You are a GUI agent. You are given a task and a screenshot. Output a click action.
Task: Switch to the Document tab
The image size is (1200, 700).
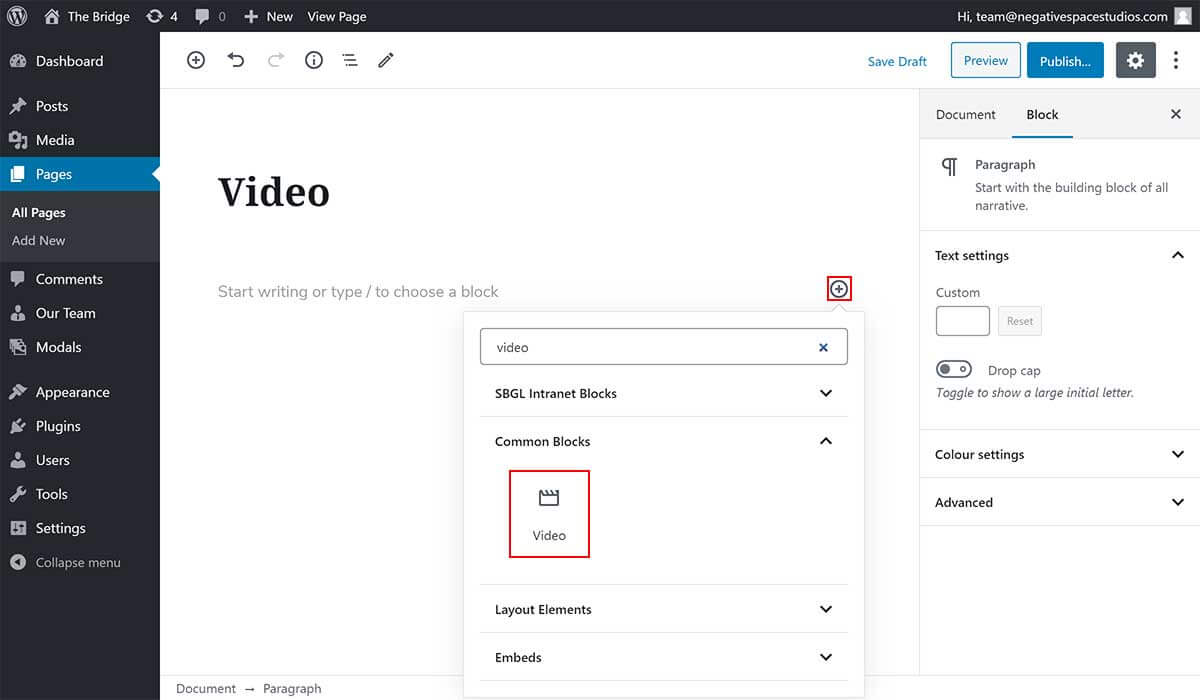pos(965,114)
